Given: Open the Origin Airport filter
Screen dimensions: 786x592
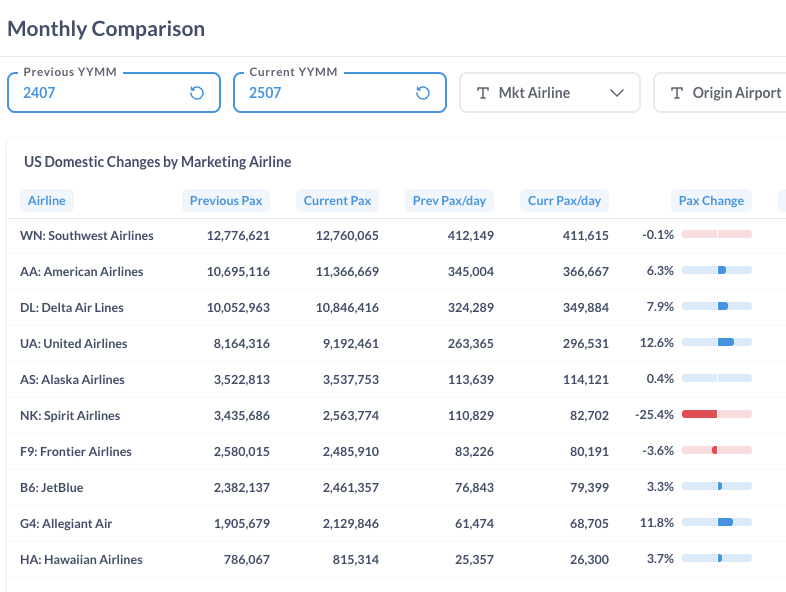Looking at the screenshot, I should (x=720, y=93).
